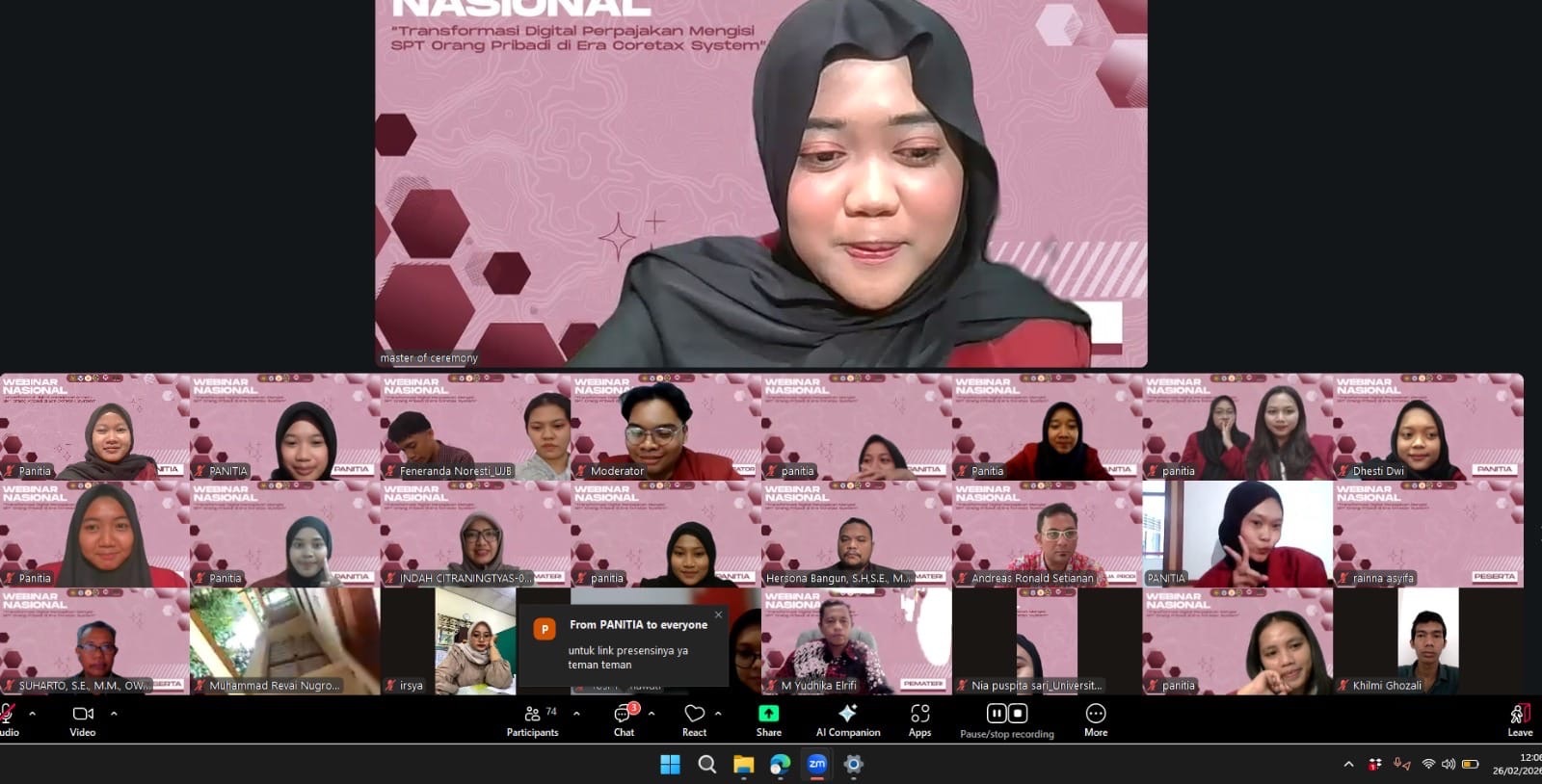Screen dimensions: 1542x784
Task: Unmute the microphone in Zoom toolbar
Action: click(x=8, y=715)
